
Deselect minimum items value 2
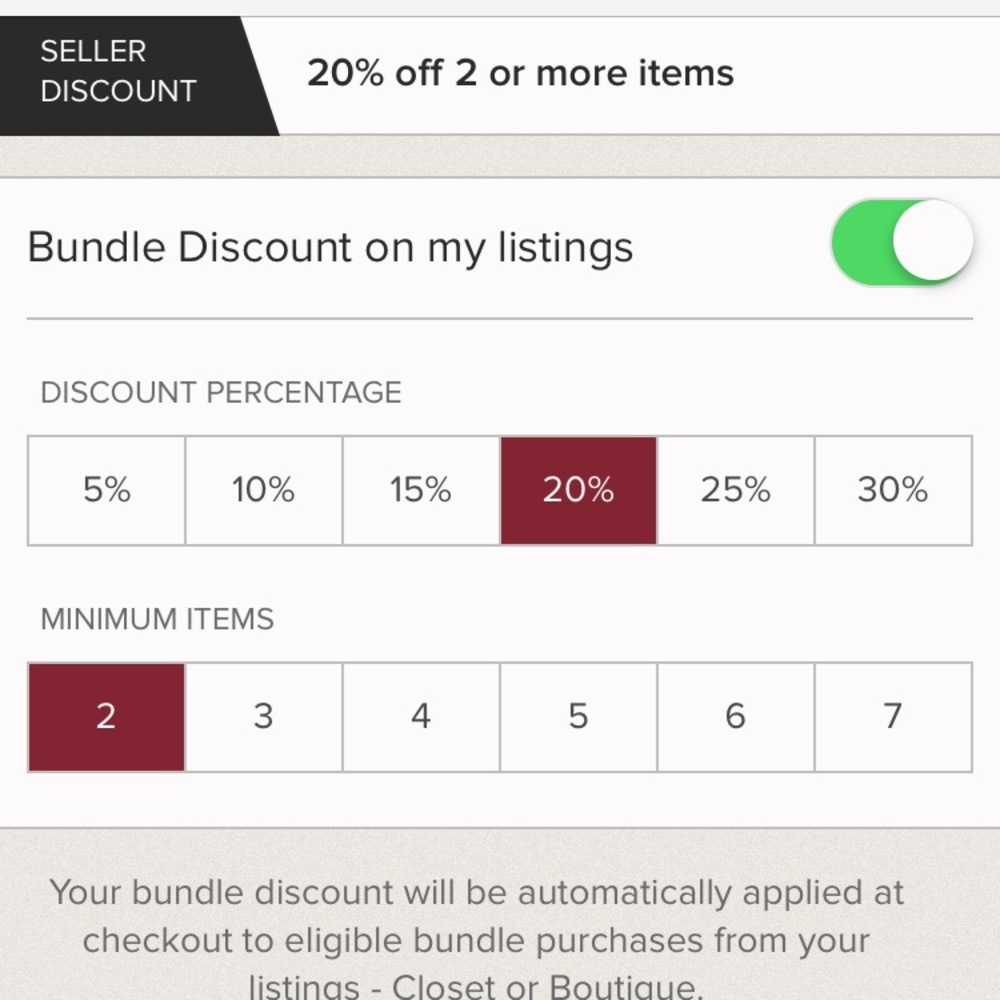[x=106, y=716]
